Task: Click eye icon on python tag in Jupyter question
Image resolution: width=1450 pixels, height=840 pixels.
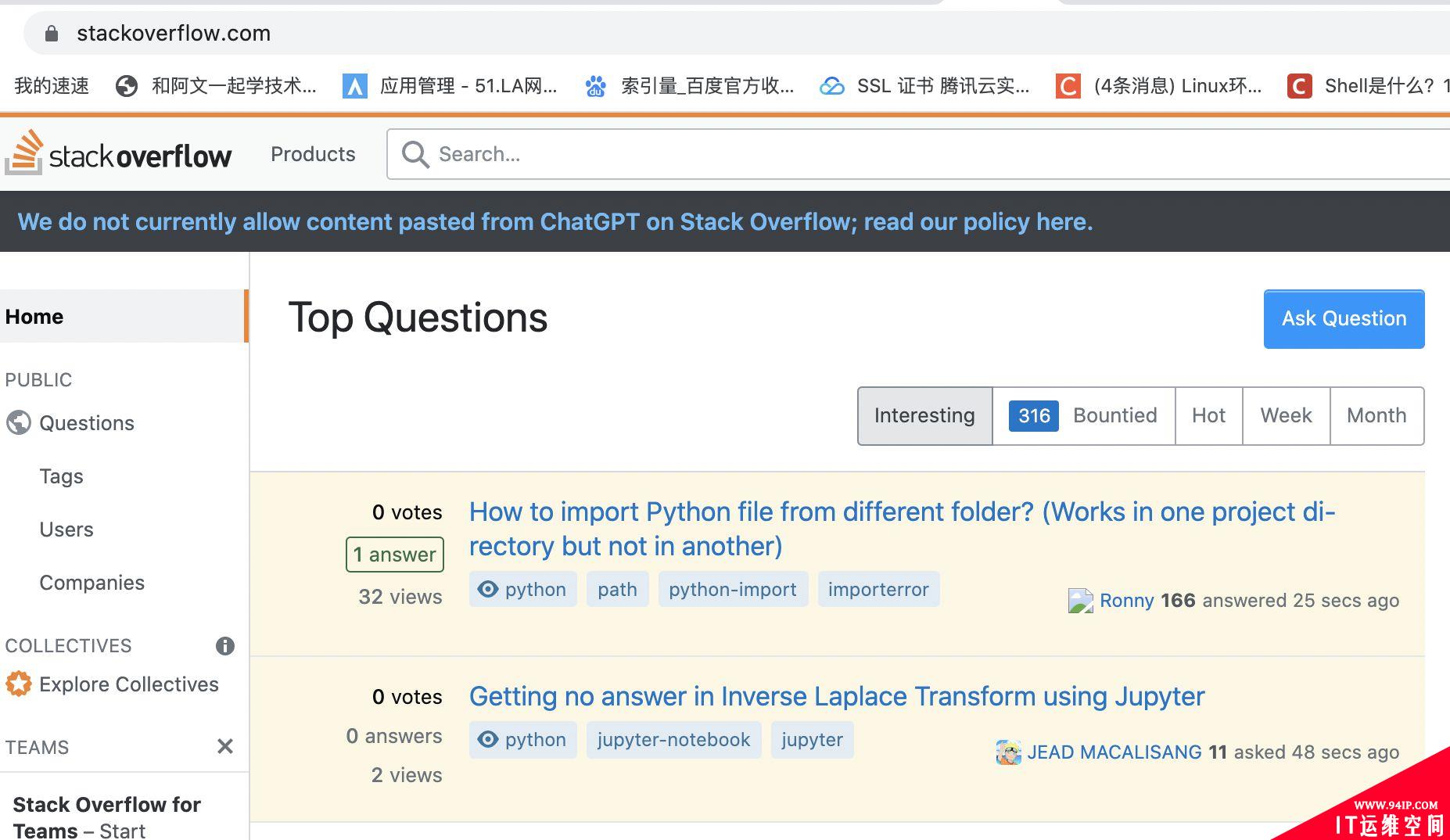Action: click(488, 740)
